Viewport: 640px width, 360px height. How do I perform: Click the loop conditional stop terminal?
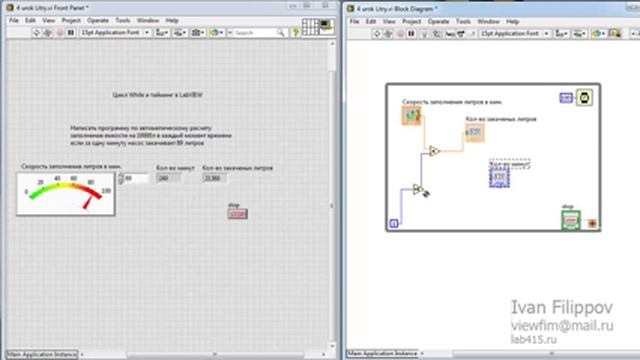[592, 223]
